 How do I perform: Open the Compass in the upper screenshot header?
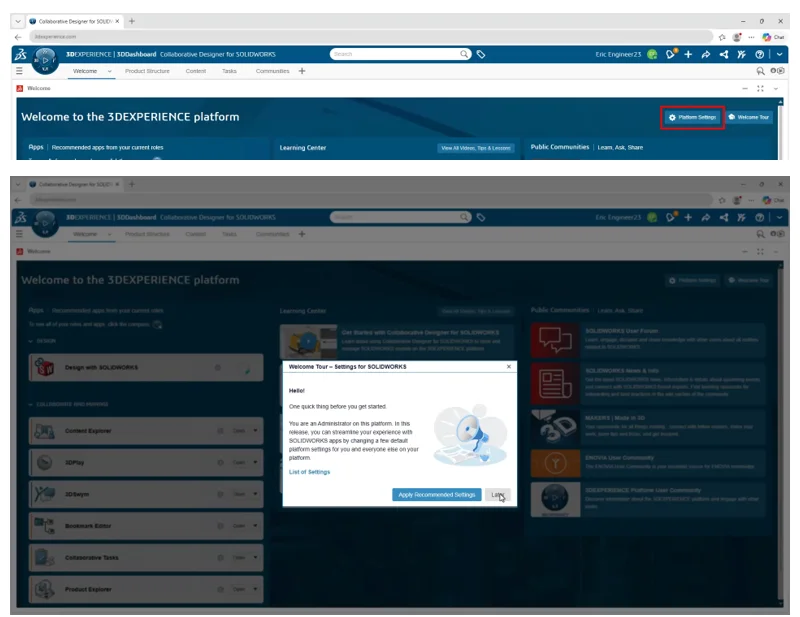[x=45, y=61]
